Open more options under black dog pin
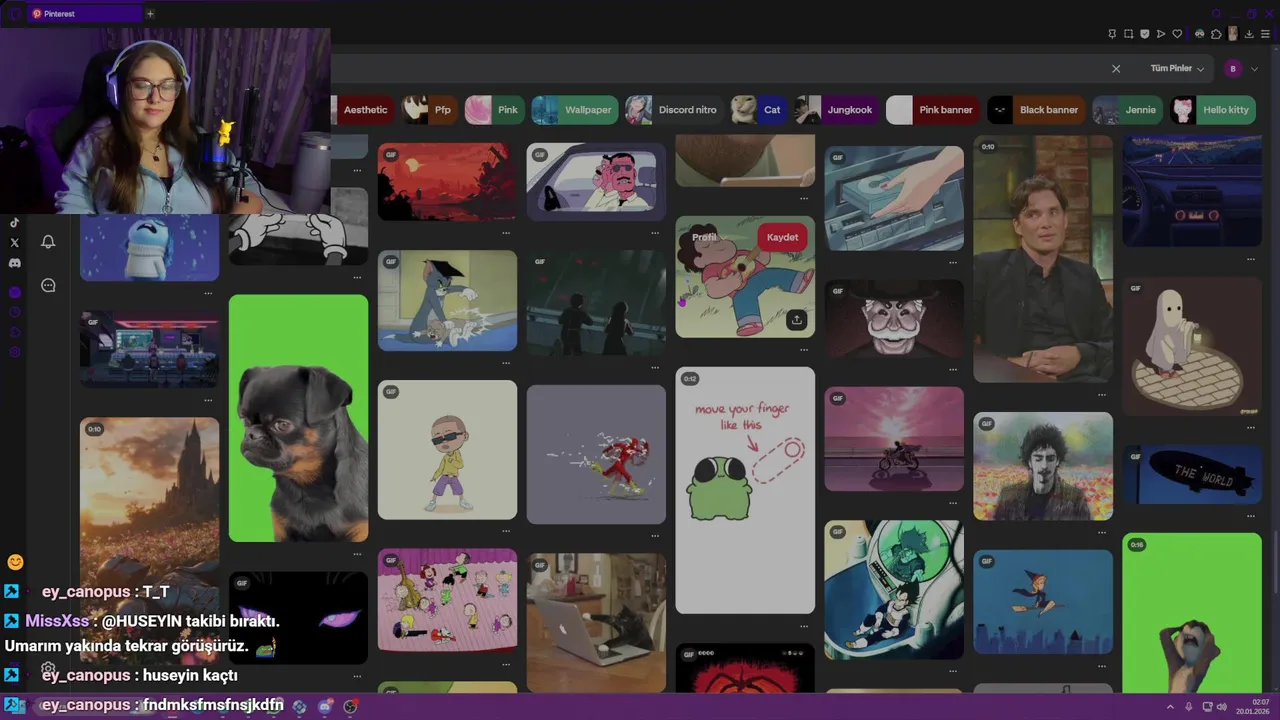Screen dimensions: 1280x720 (357, 554)
